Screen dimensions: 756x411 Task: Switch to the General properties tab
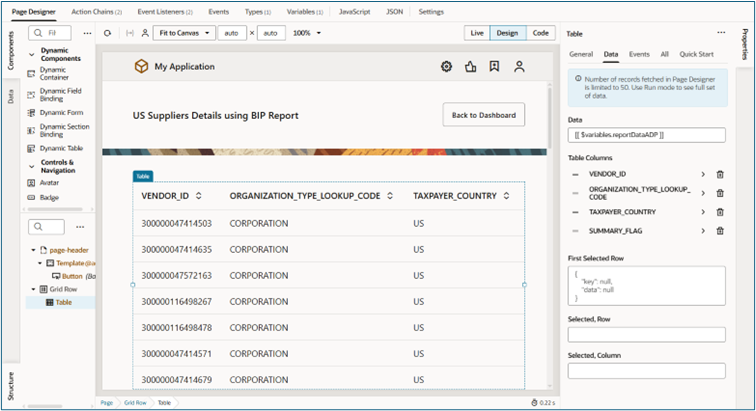580,54
